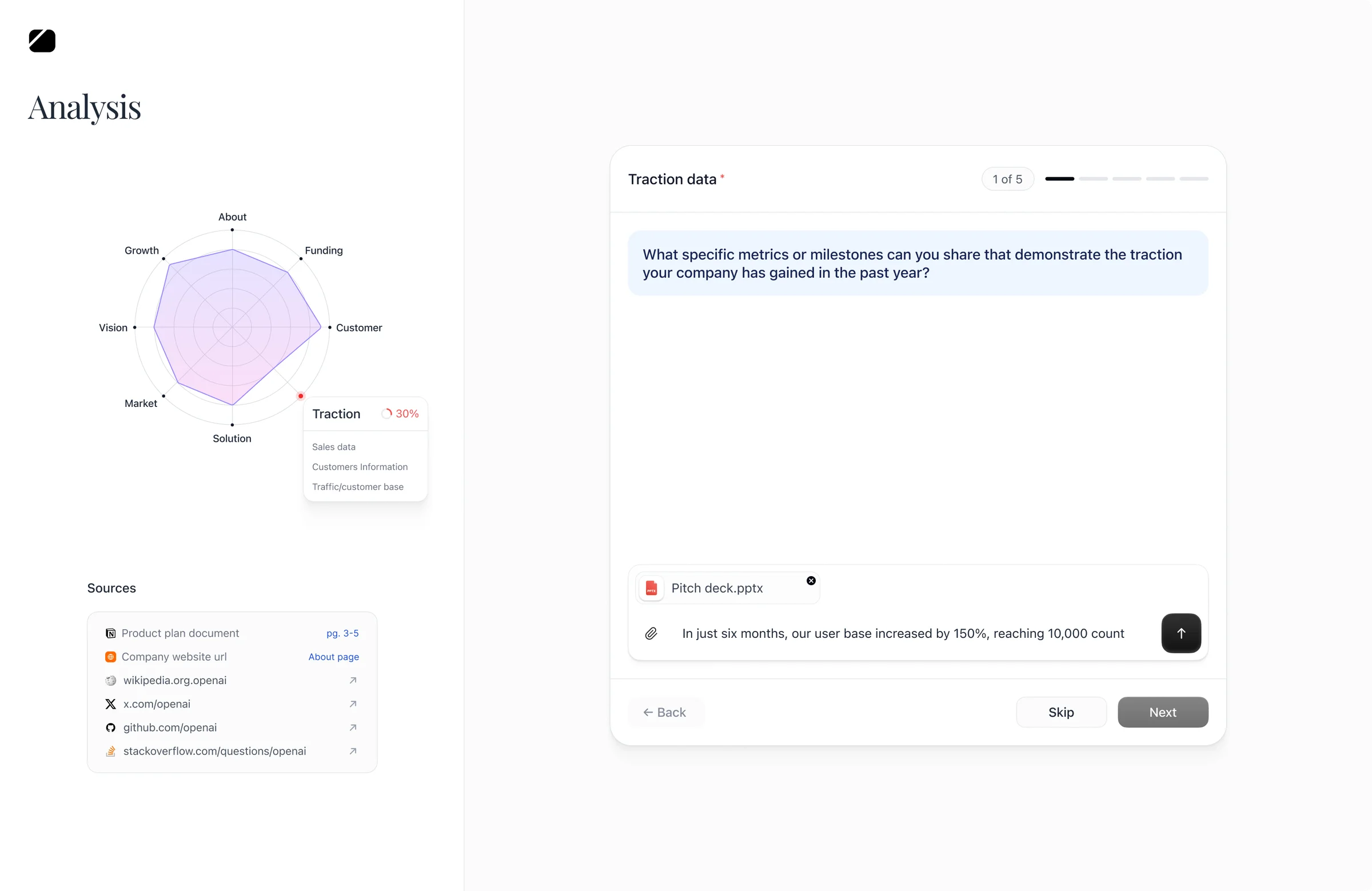The height and width of the screenshot is (891, 1372).
Task: Click the 1 of 5 step indicator
Action: tap(1007, 179)
